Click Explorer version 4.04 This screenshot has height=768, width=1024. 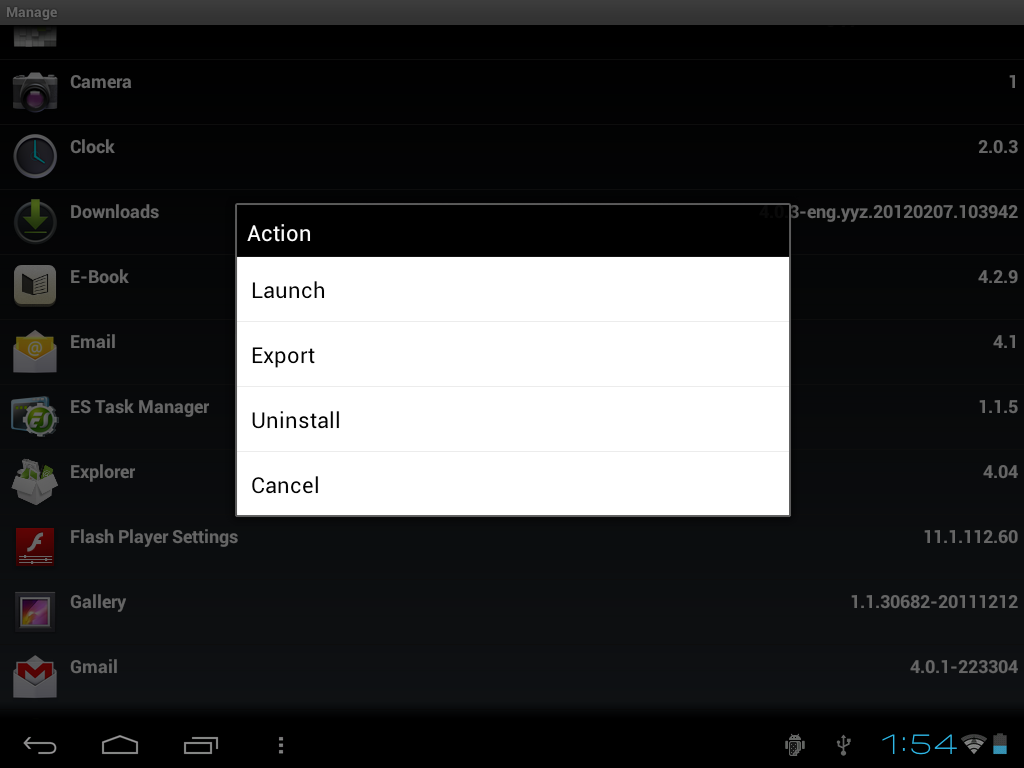1000,472
